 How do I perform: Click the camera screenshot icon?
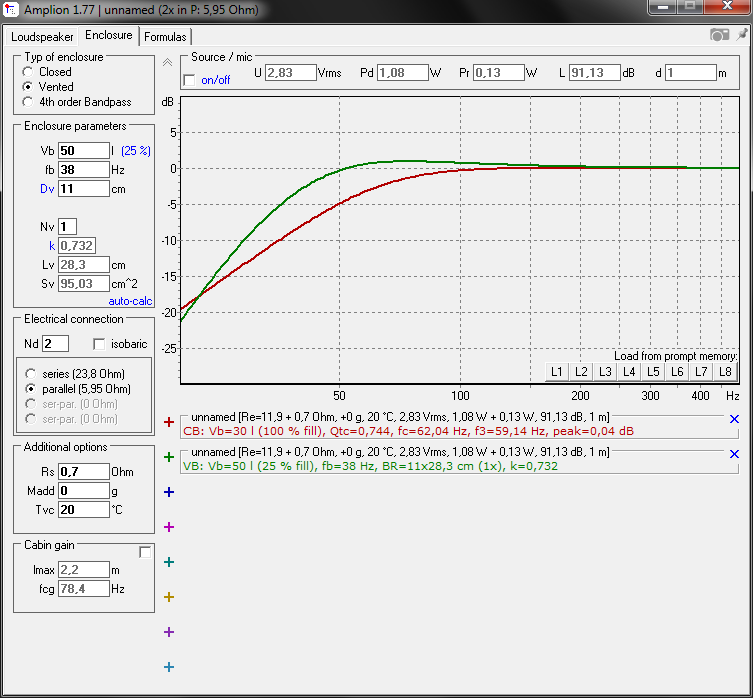point(719,35)
